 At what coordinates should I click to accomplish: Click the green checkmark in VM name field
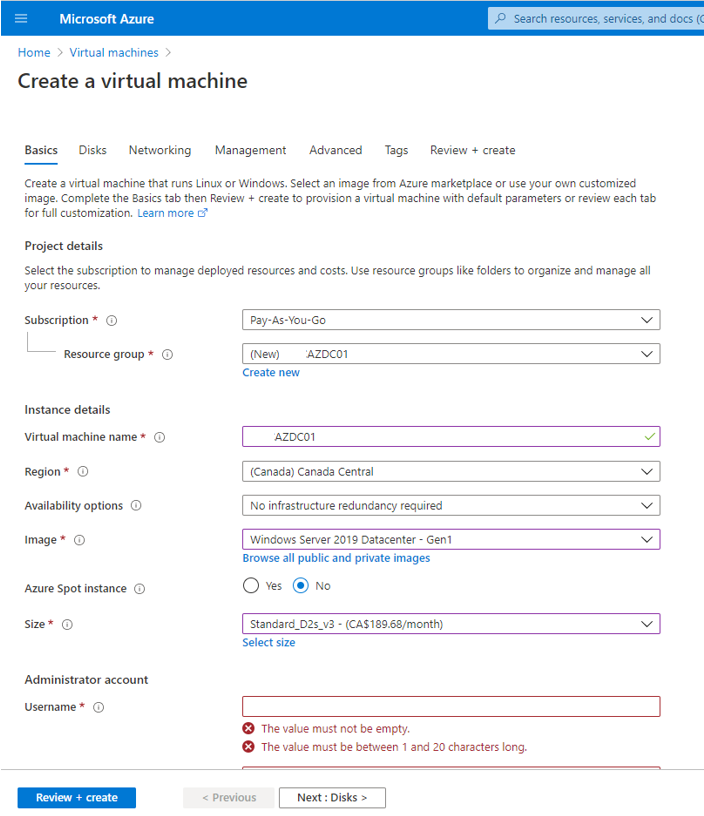pos(649,437)
